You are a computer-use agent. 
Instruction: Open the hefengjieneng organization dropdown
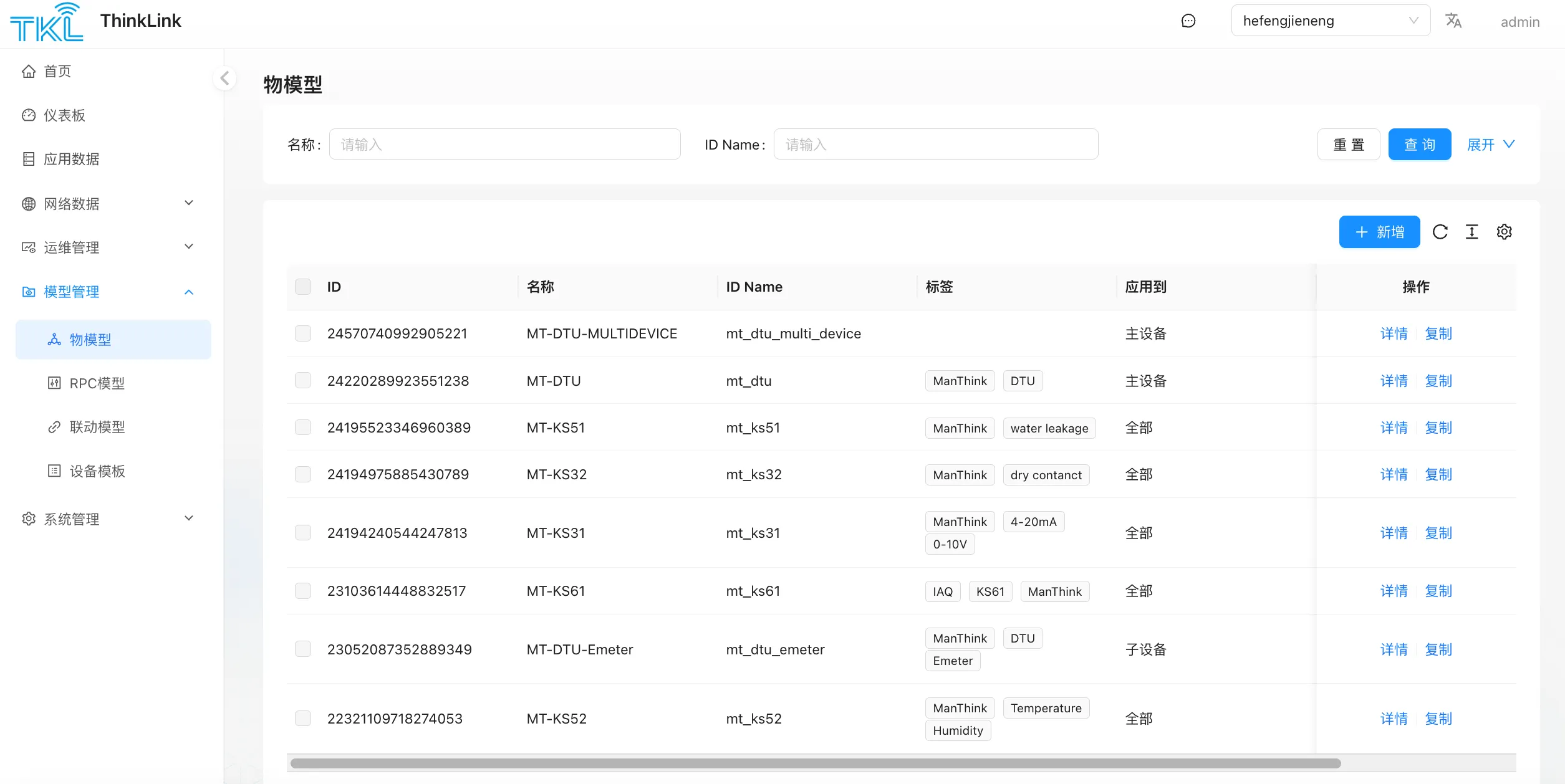(1330, 21)
